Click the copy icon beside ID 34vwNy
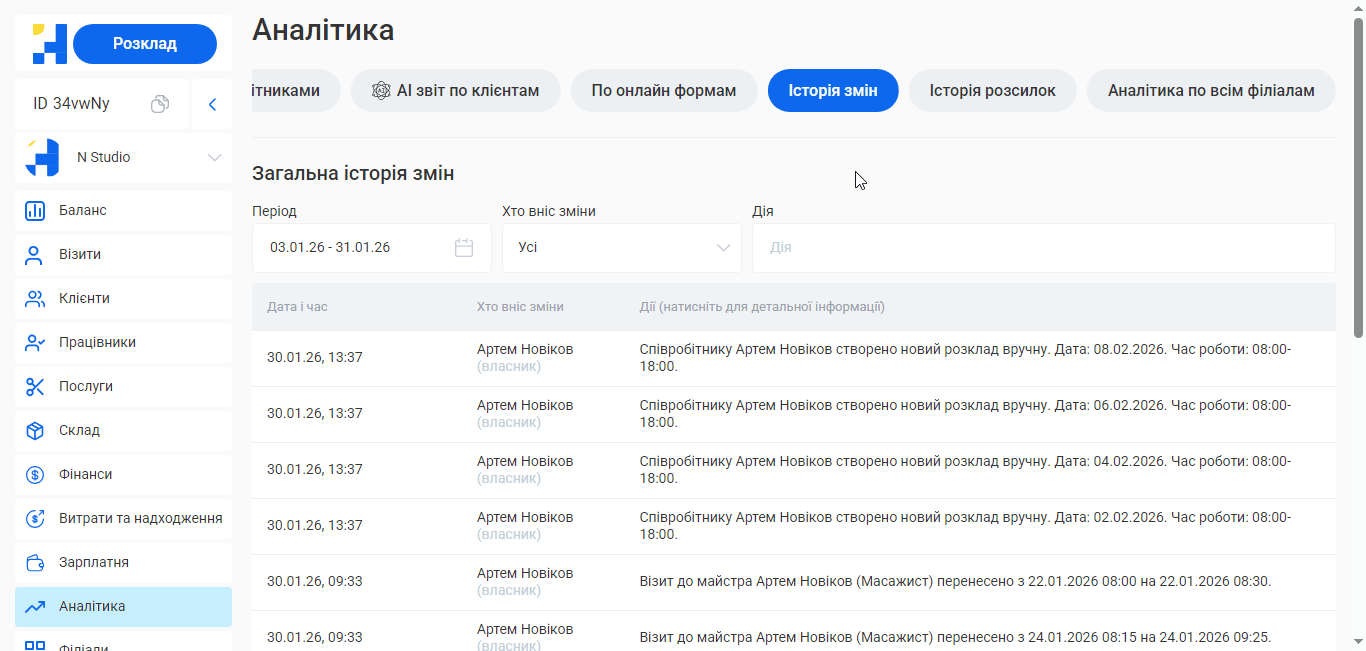 pyautogui.click(x=159, y=103)
